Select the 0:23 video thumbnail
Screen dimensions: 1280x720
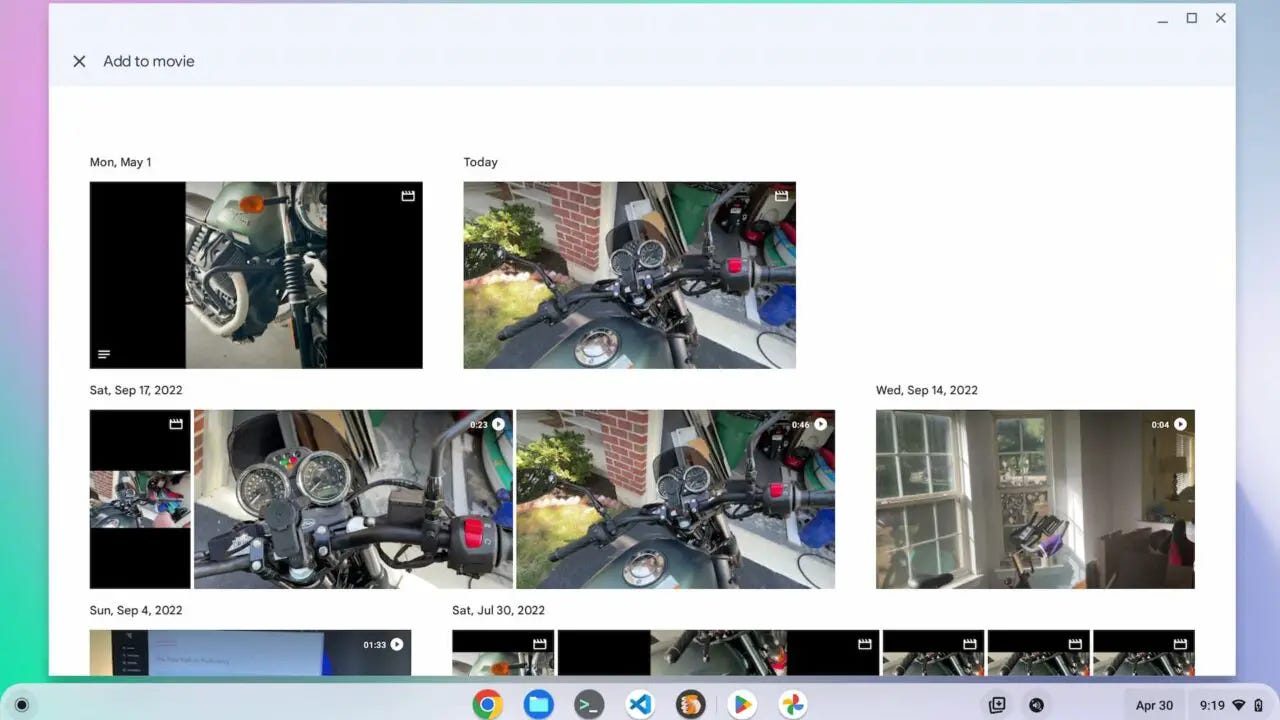coord(353,499)
